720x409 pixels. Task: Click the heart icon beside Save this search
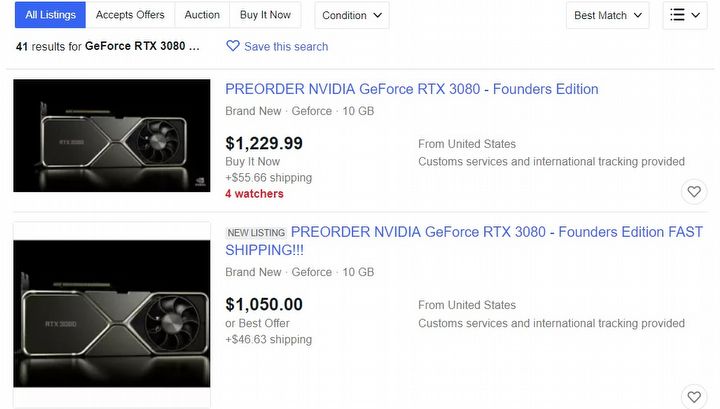[x=233, y=46]
